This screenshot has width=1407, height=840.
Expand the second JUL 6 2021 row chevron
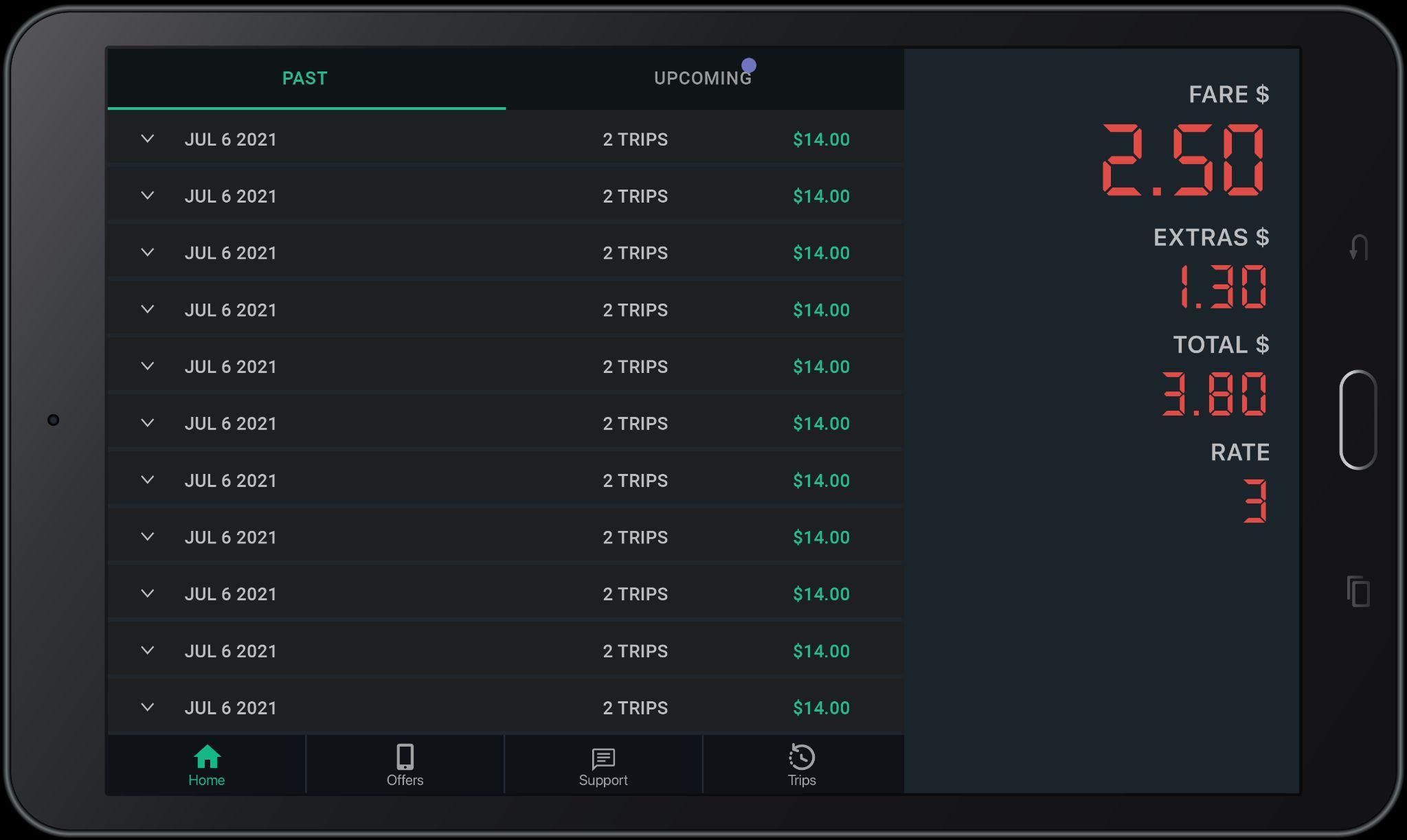click(147, 196)
